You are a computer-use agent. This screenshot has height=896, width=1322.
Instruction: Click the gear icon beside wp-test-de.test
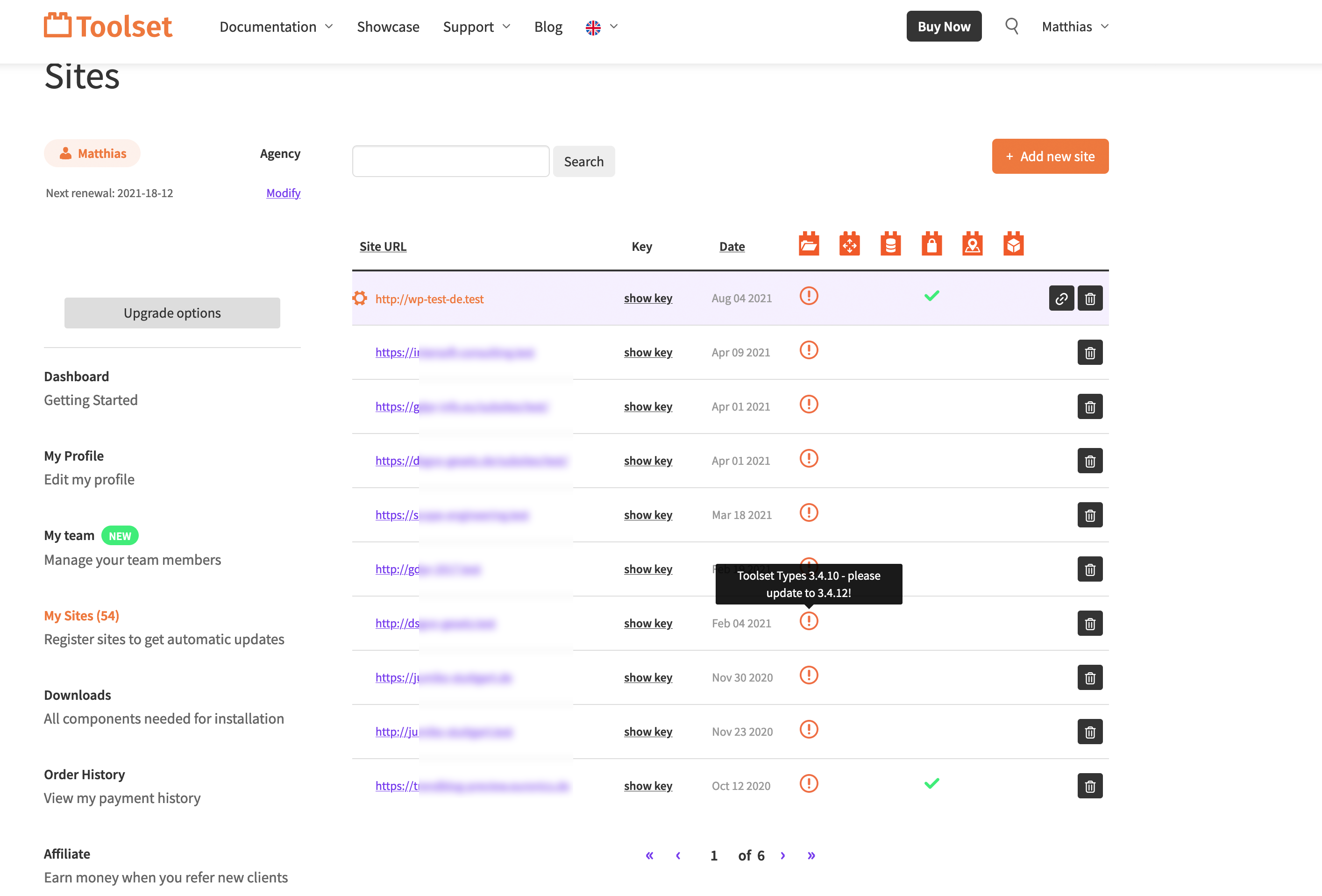tap(360, 298)
